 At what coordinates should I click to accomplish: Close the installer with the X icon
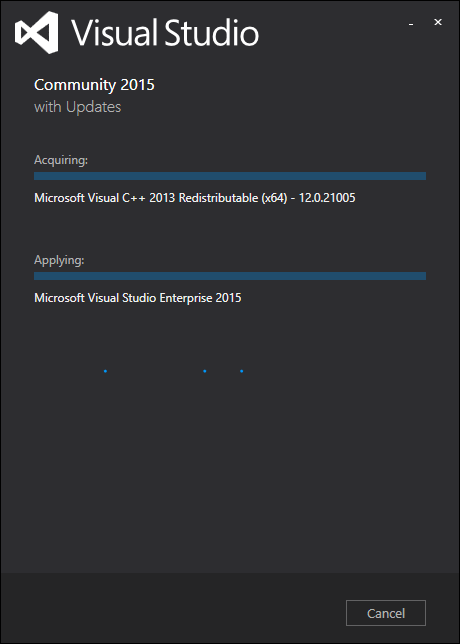[x=438, y=23]
